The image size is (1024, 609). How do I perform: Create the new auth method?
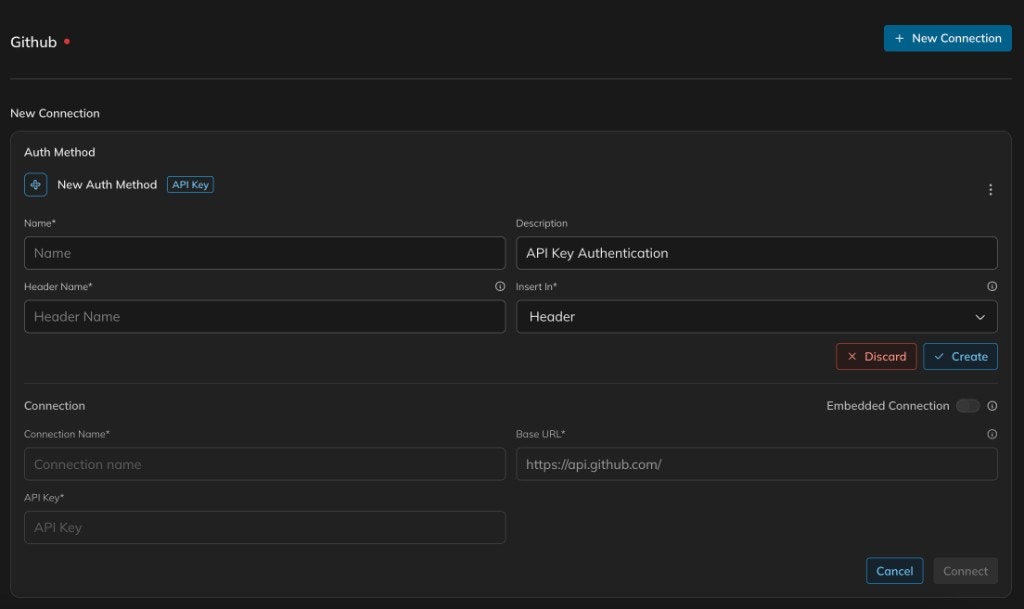point(960,356)
